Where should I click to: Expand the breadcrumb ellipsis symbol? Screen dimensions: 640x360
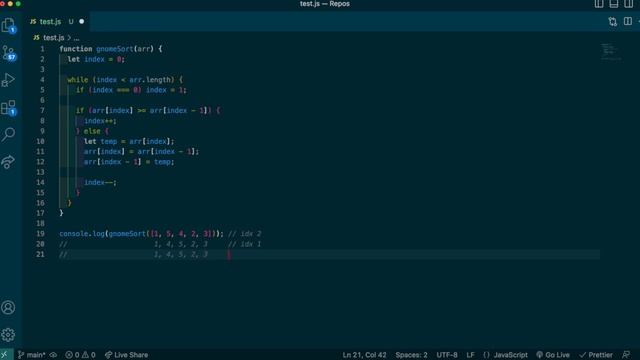click(76, 38)
